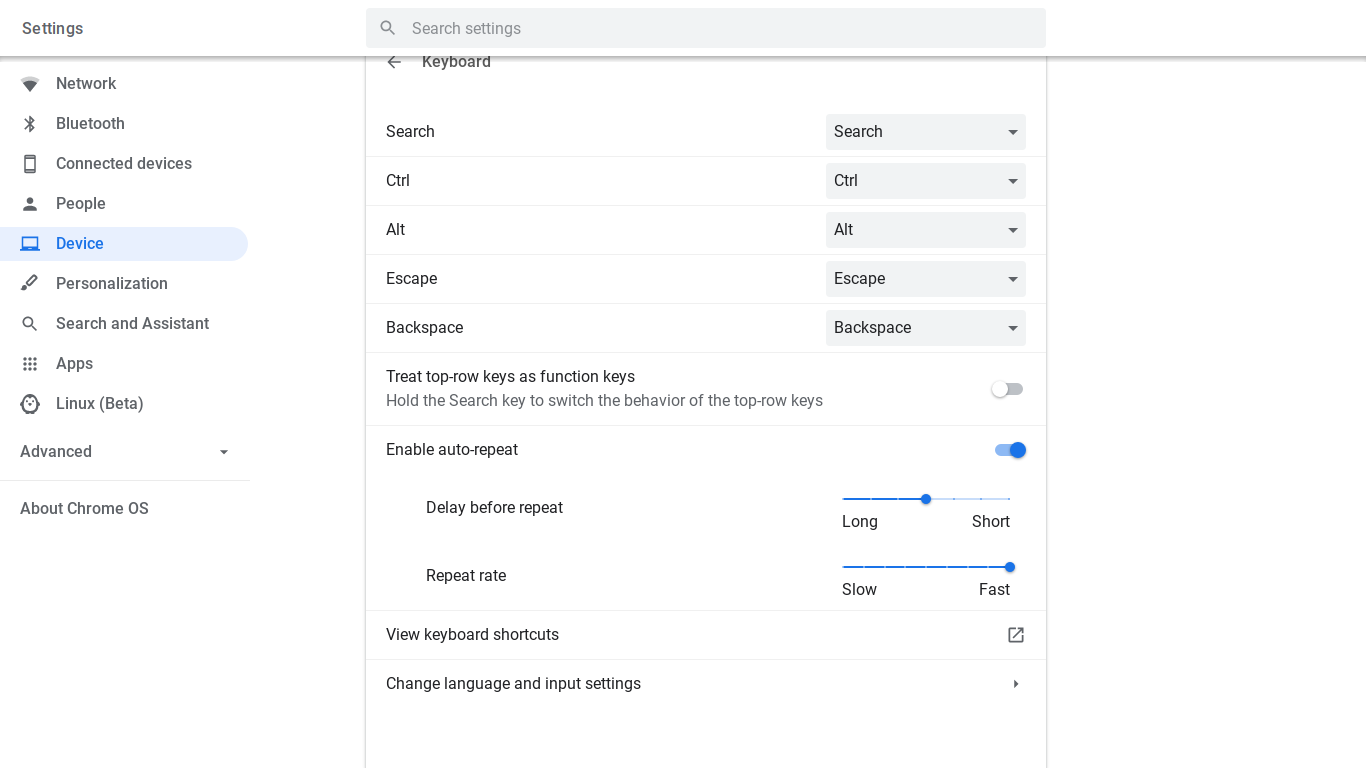Click the Bluetooth sidebar icon

(30, 123)
